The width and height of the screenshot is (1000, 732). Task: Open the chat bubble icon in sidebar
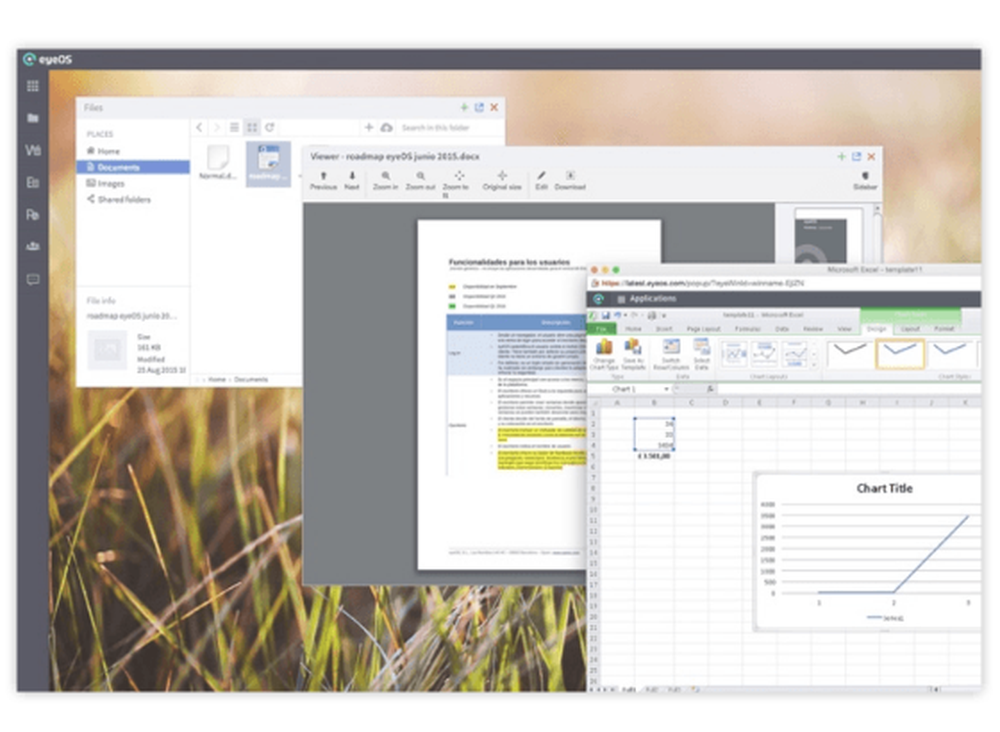[33, 279]
